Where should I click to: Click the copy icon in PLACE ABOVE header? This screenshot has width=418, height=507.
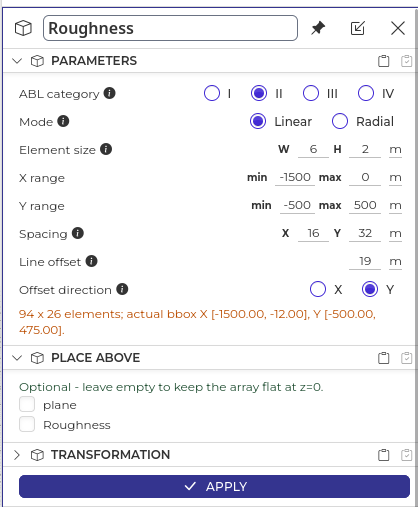click(384, 358)
